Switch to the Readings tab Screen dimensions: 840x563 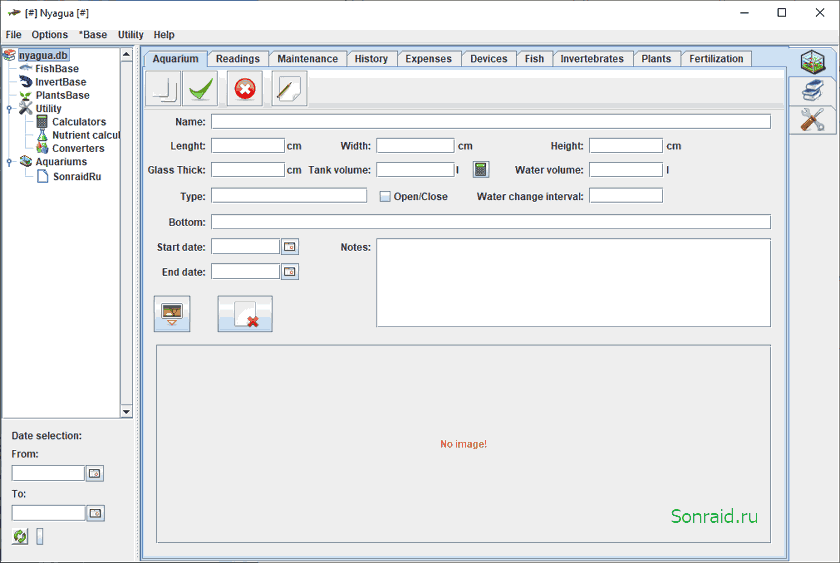[x=238, y=59]
